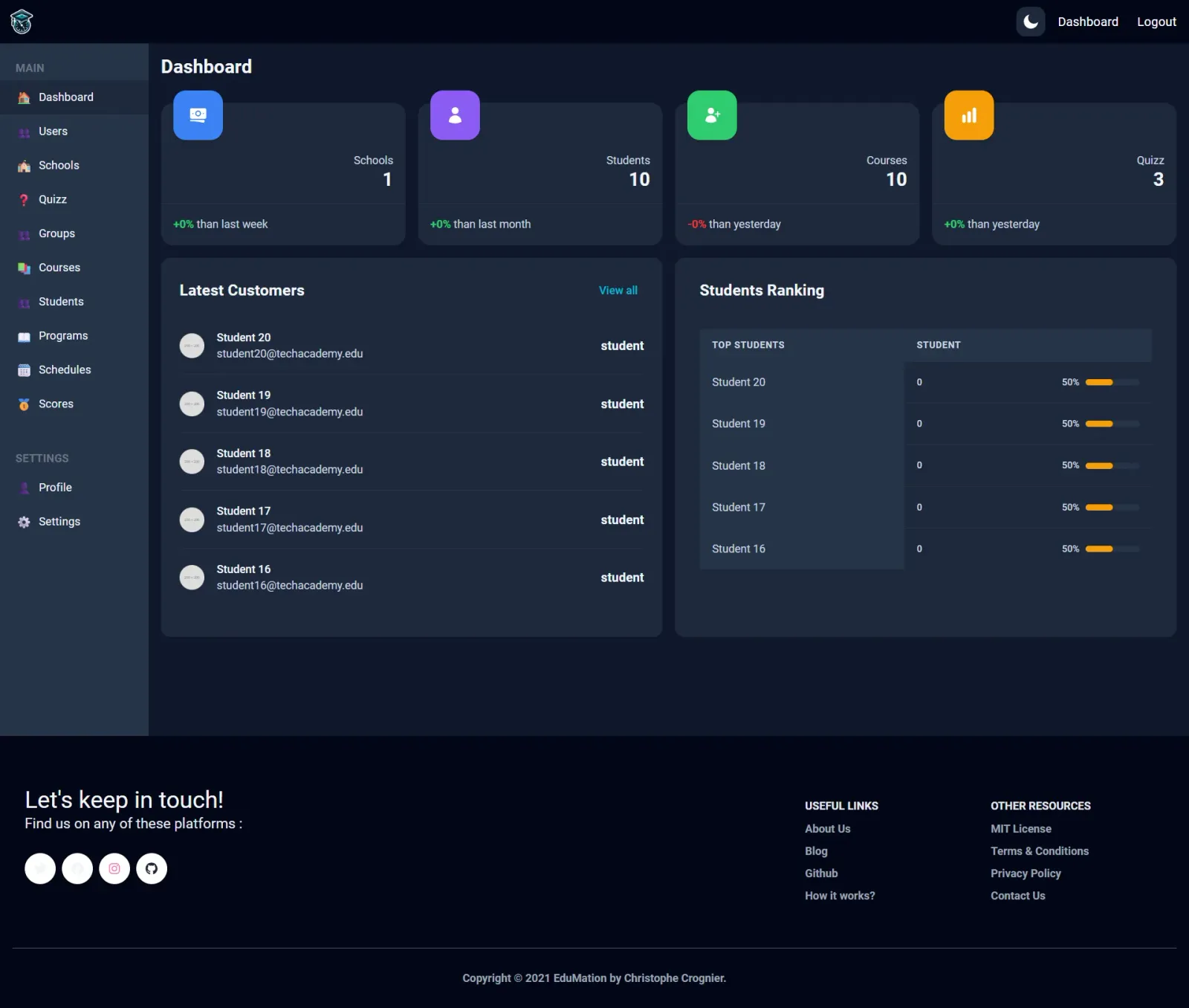Open the Instagram social icon
Image resolution: width=1189 pixels, height=1008 pixels.
114,868
